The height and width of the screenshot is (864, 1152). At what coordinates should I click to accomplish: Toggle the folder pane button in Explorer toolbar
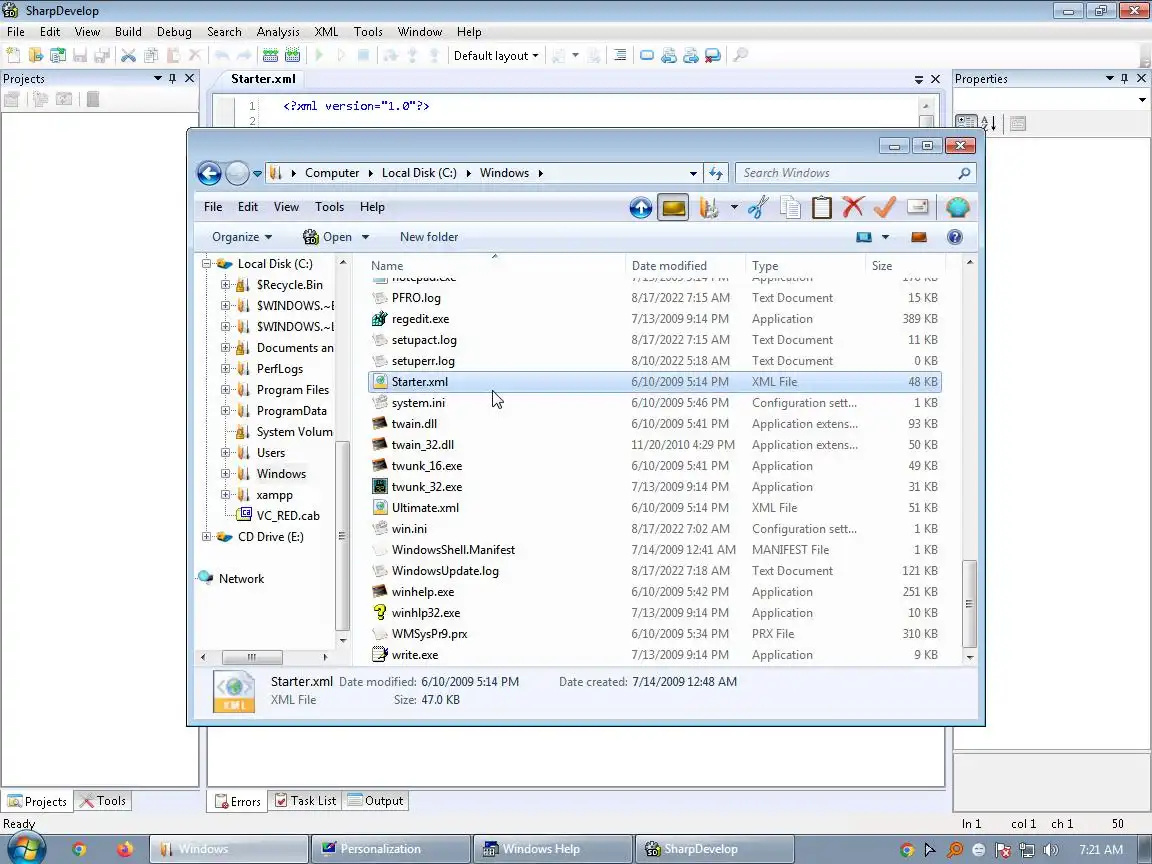pyautogui.click(x=674, y=208)
